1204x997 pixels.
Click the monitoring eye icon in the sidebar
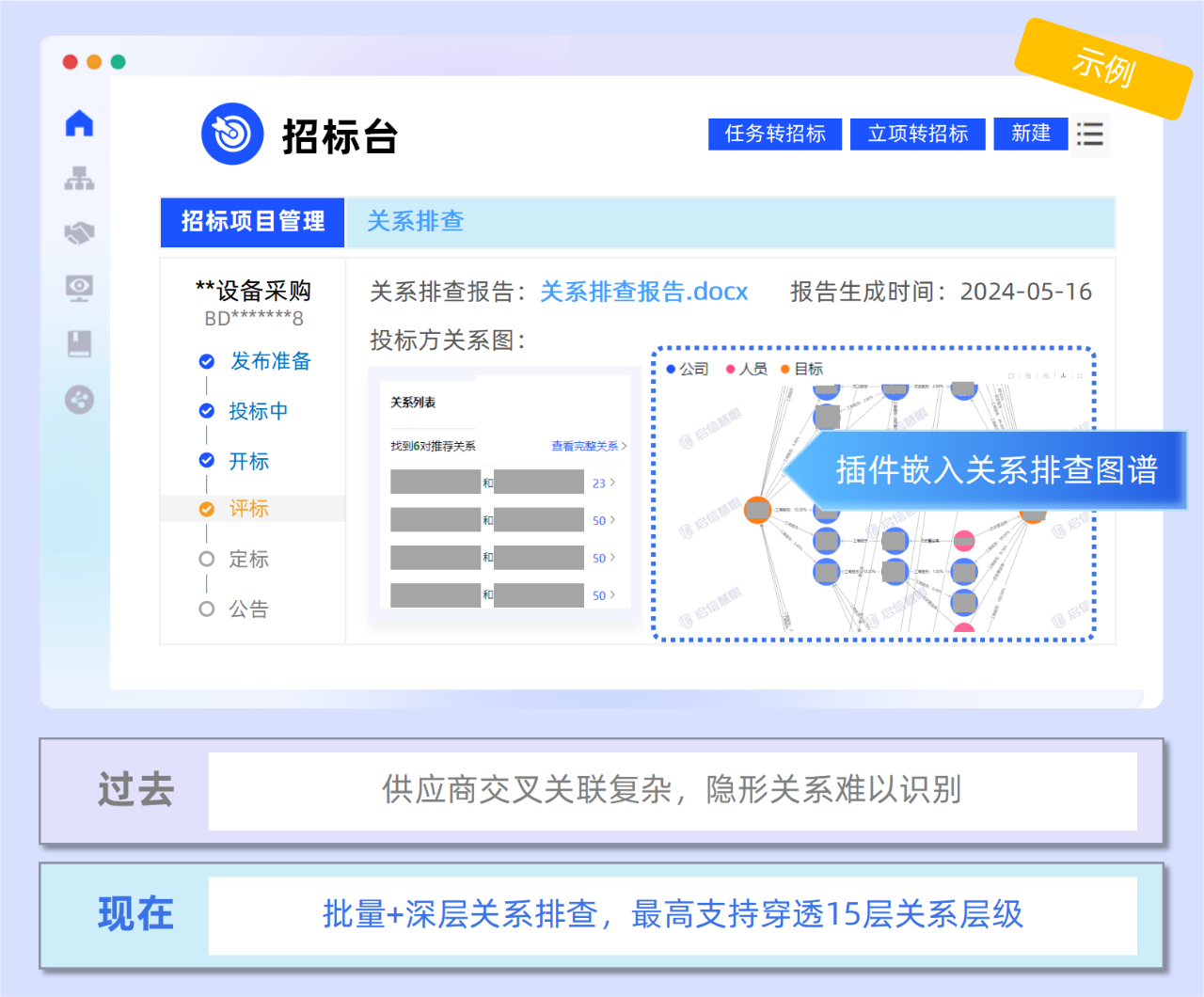click(x=79, y=289)
